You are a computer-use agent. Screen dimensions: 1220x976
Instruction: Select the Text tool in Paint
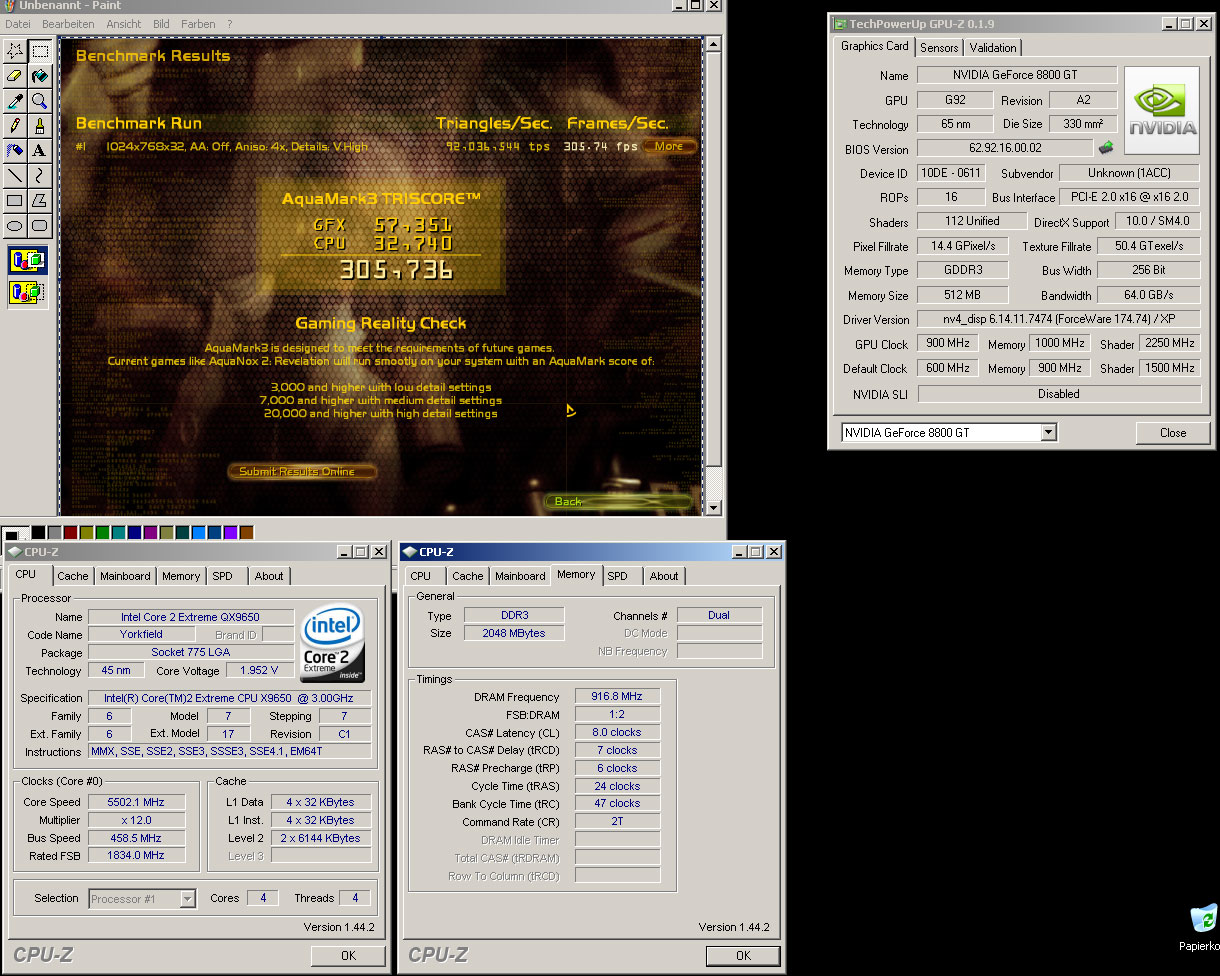pyautogui.click(x=39, y=150)
